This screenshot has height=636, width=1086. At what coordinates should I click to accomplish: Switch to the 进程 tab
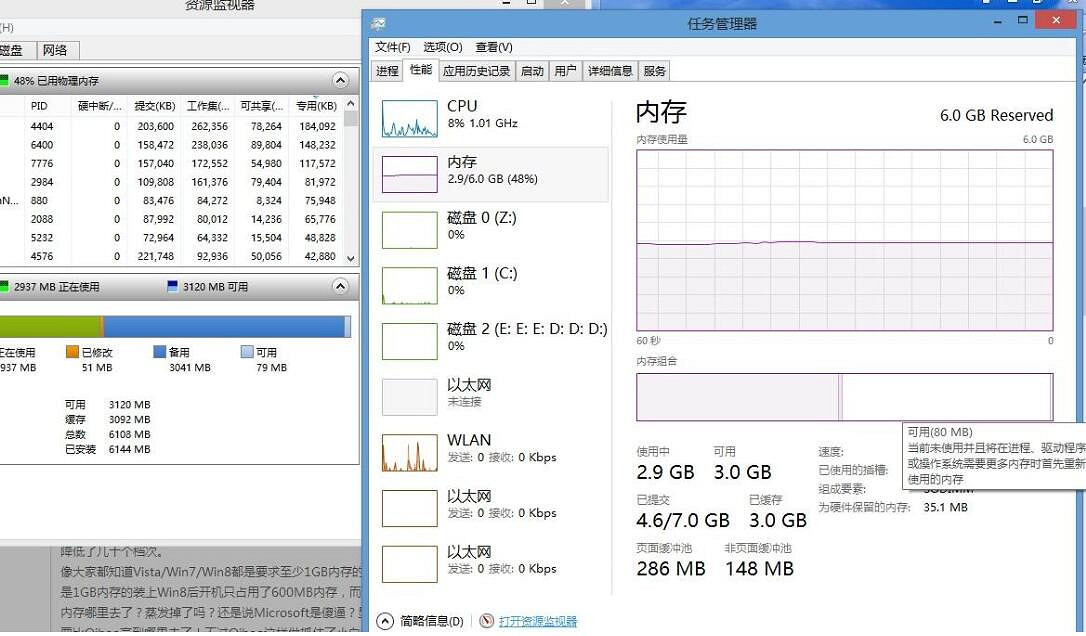coord(387,71)
